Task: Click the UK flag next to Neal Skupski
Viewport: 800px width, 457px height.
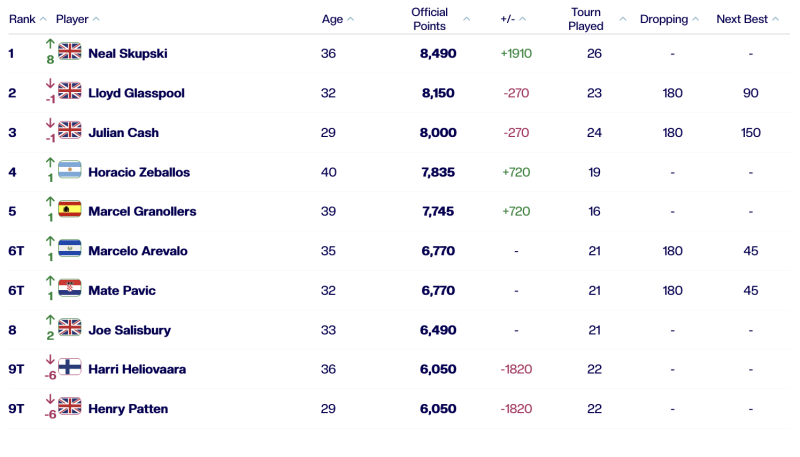Action: (69, 52)
